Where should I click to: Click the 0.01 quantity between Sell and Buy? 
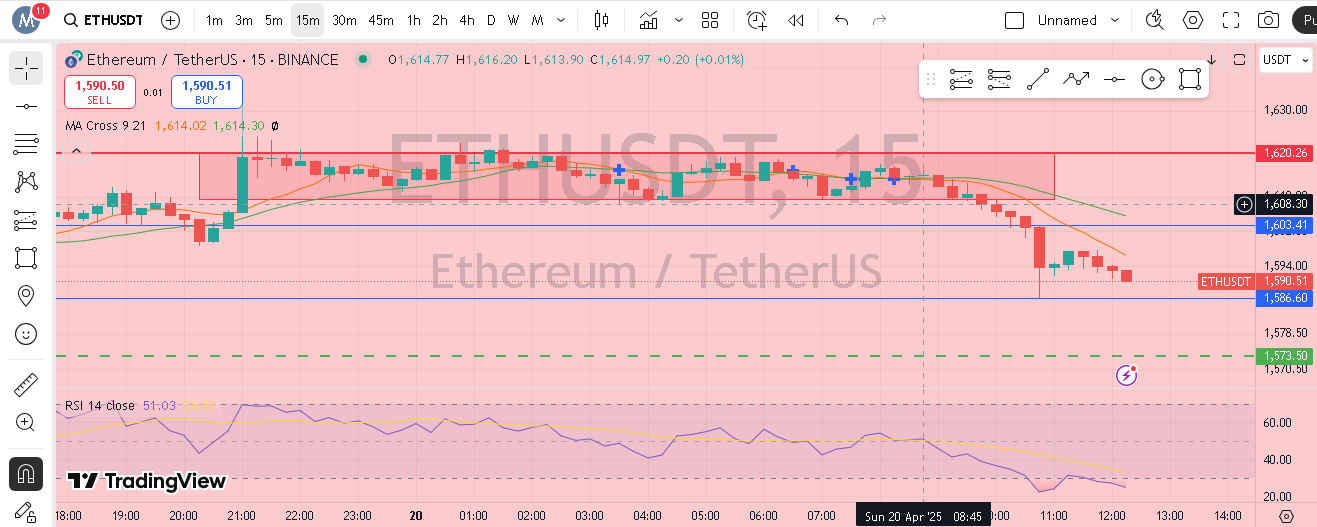(153, 92)
